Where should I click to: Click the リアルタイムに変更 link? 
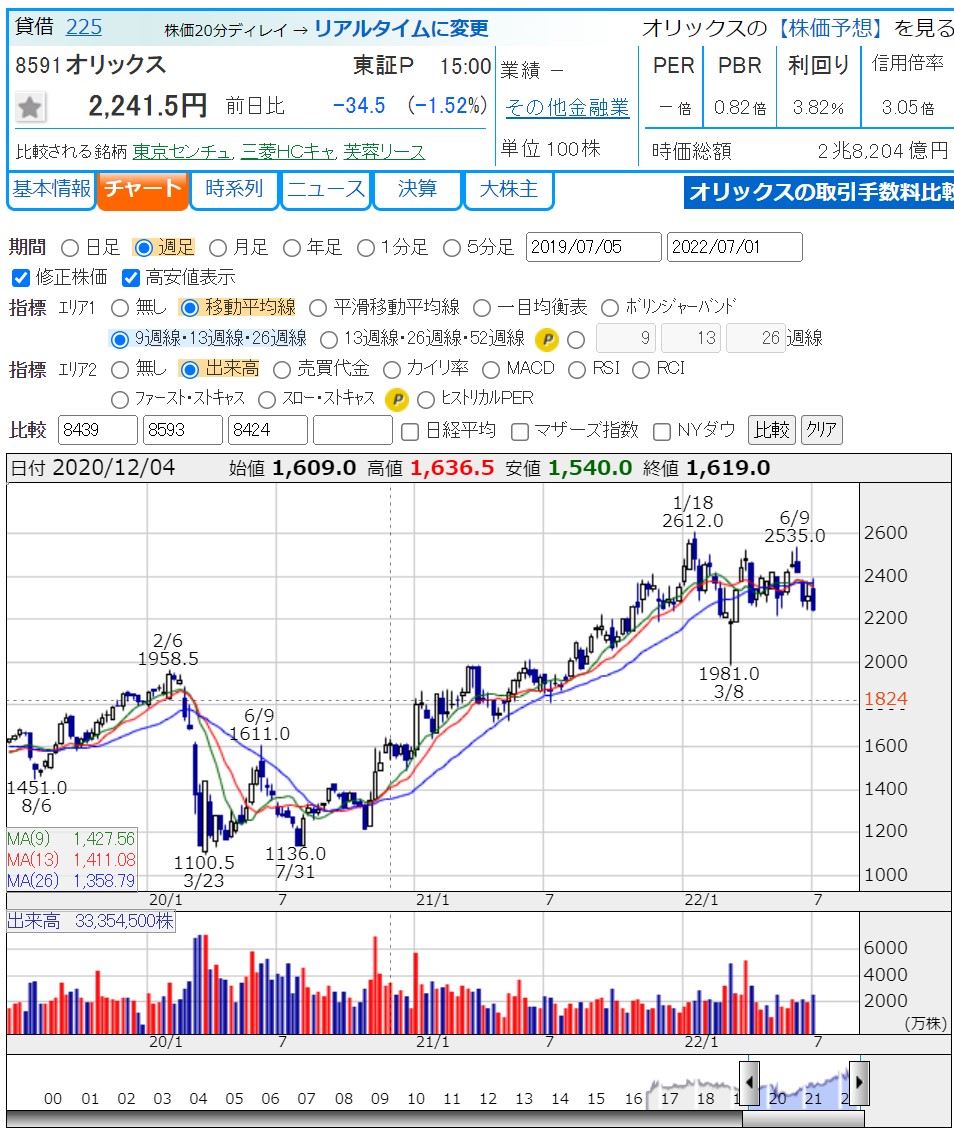pos(403,28)
